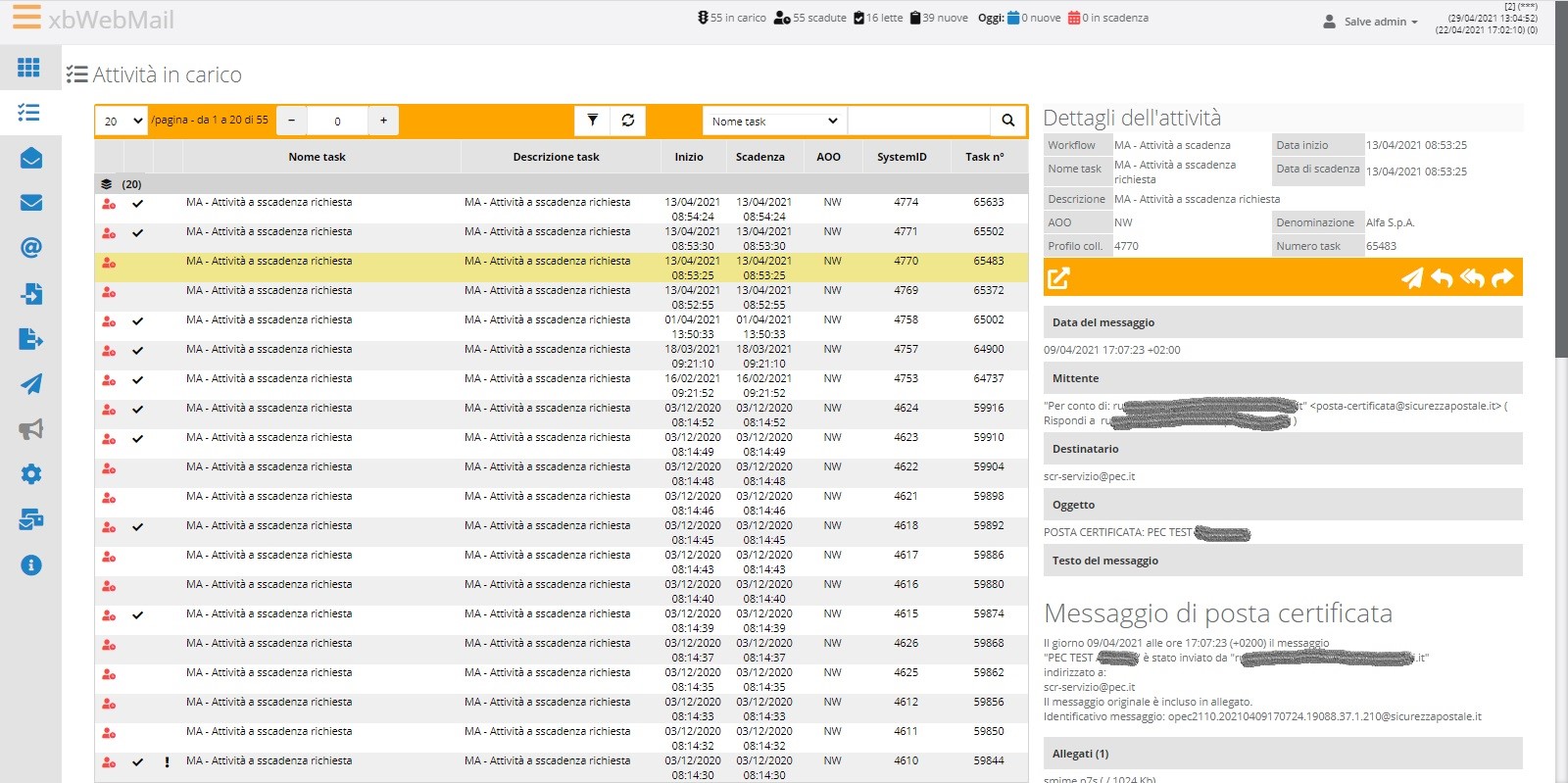Sort by 'SystemID' column header

[x=902, y=157]
